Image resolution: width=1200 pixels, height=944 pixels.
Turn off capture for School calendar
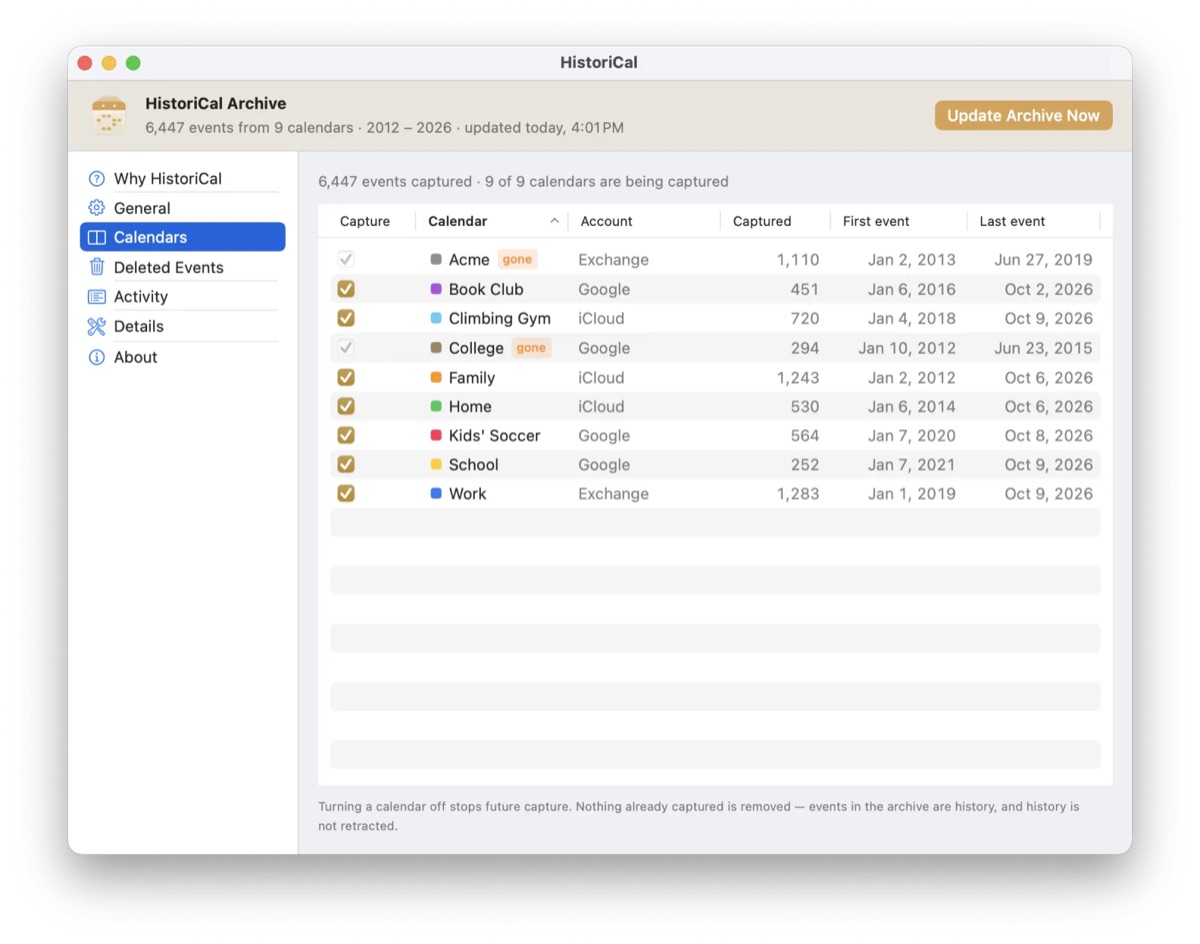click(346, 464)
